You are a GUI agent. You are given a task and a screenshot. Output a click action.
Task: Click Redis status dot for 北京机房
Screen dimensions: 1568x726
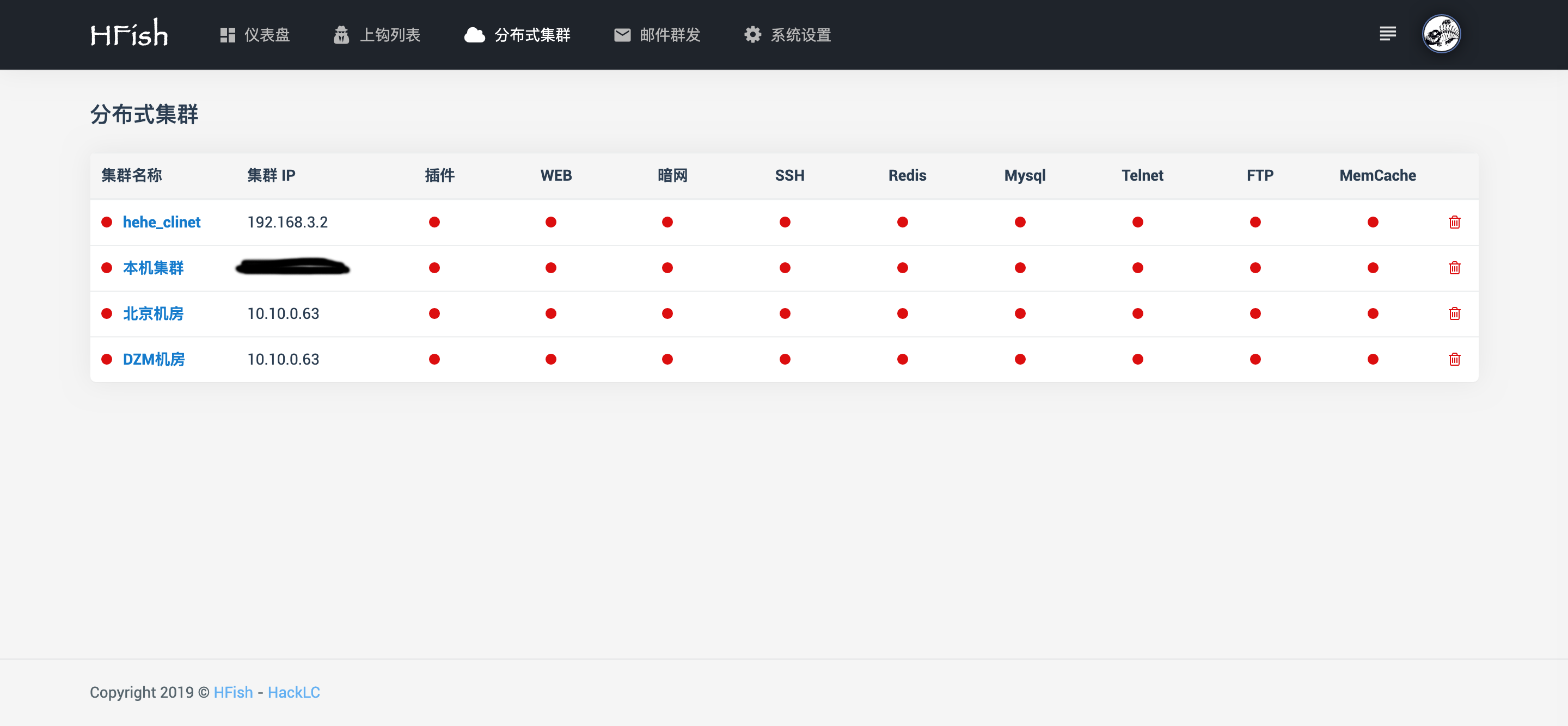902,313
